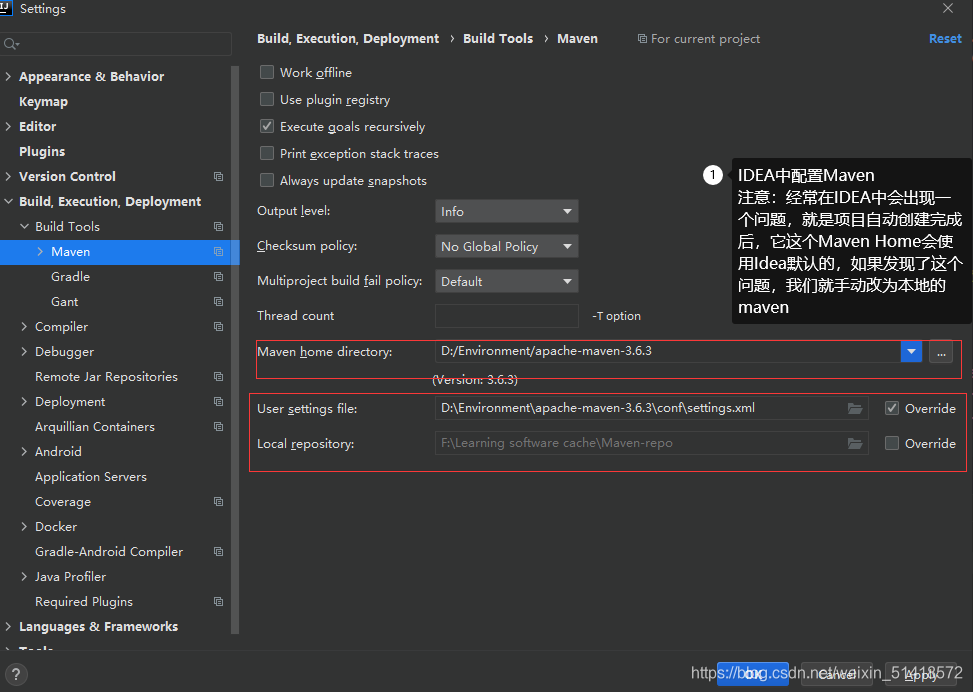
Task: Expand the Editor section
Action: click(x=8, y=127)
